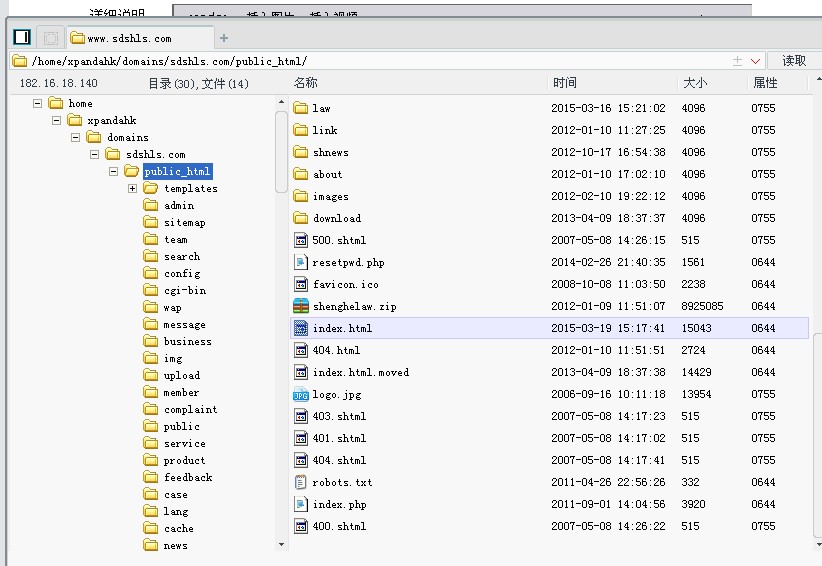The image size is (822, 566).
Task: Open a new tab with plus icon
Action: tap(224, 38)
